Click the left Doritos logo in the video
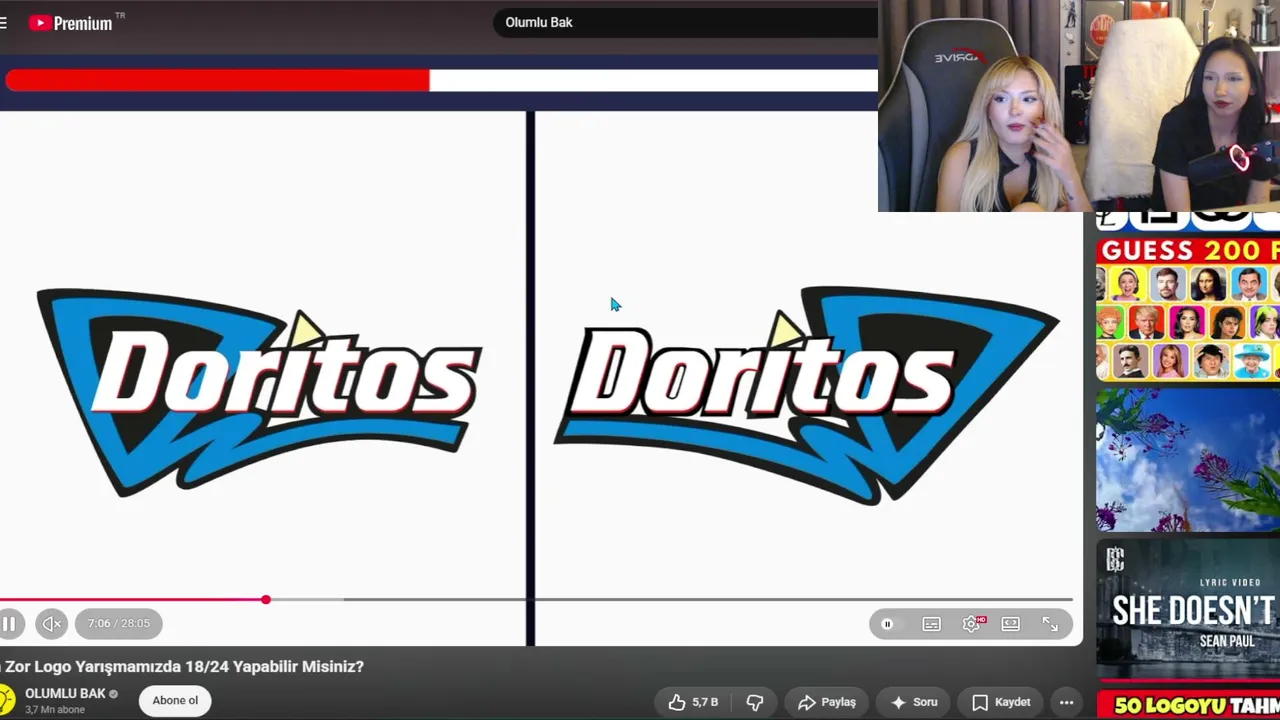 (260, 391)
